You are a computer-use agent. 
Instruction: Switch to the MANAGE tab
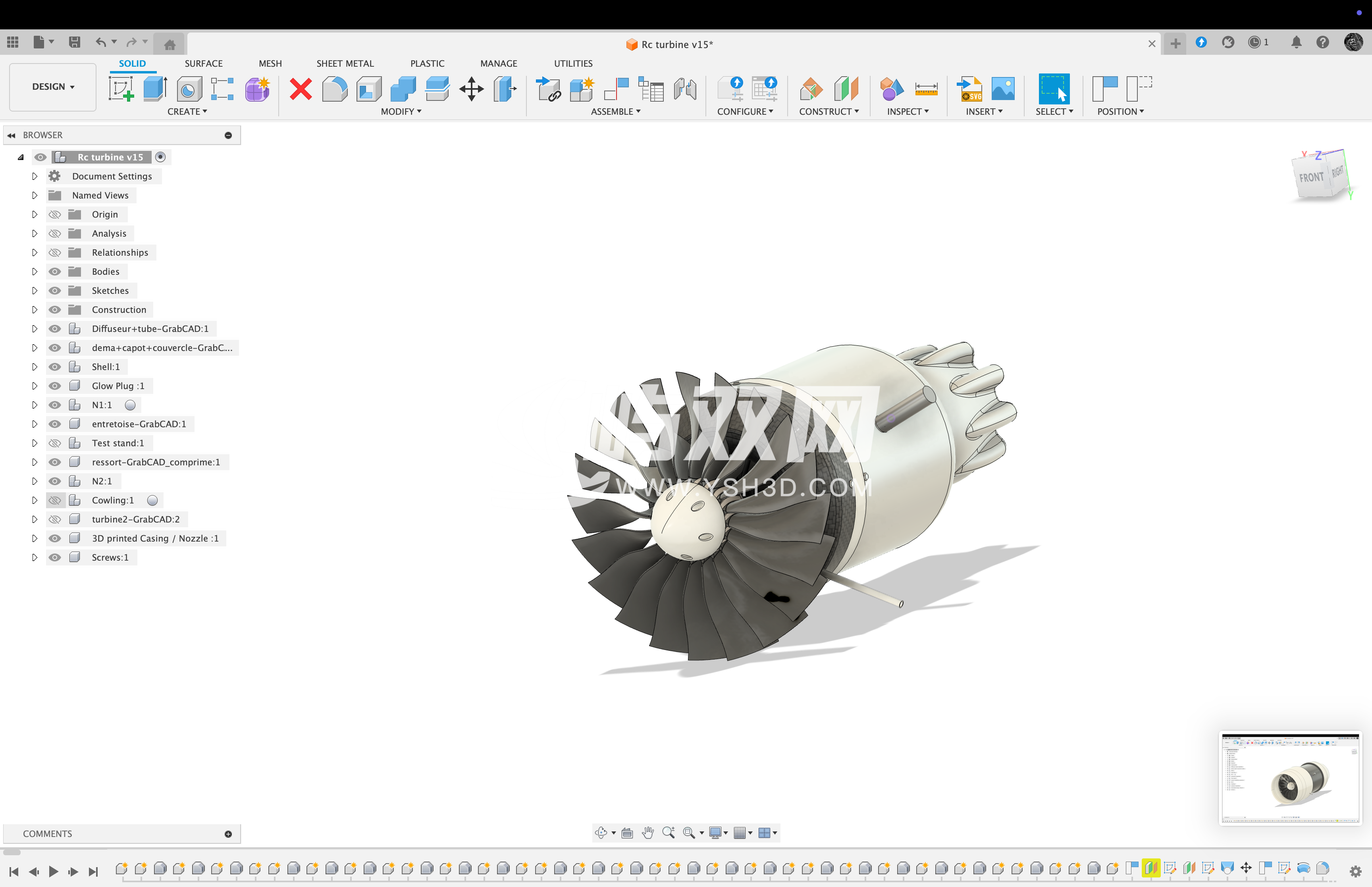click(x=499, y=64)
